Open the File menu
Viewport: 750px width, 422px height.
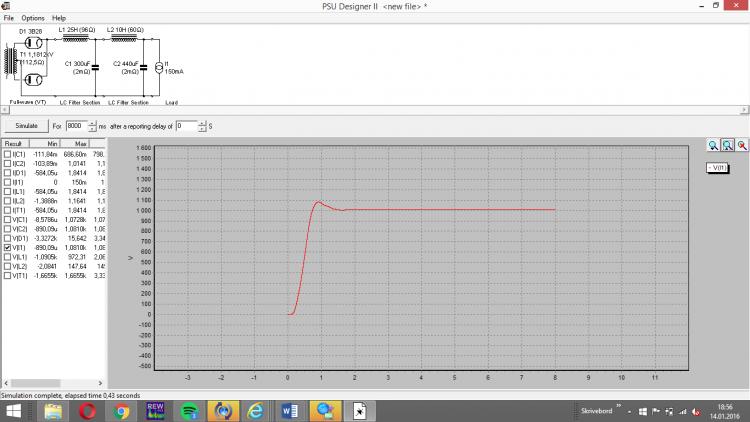9,18
